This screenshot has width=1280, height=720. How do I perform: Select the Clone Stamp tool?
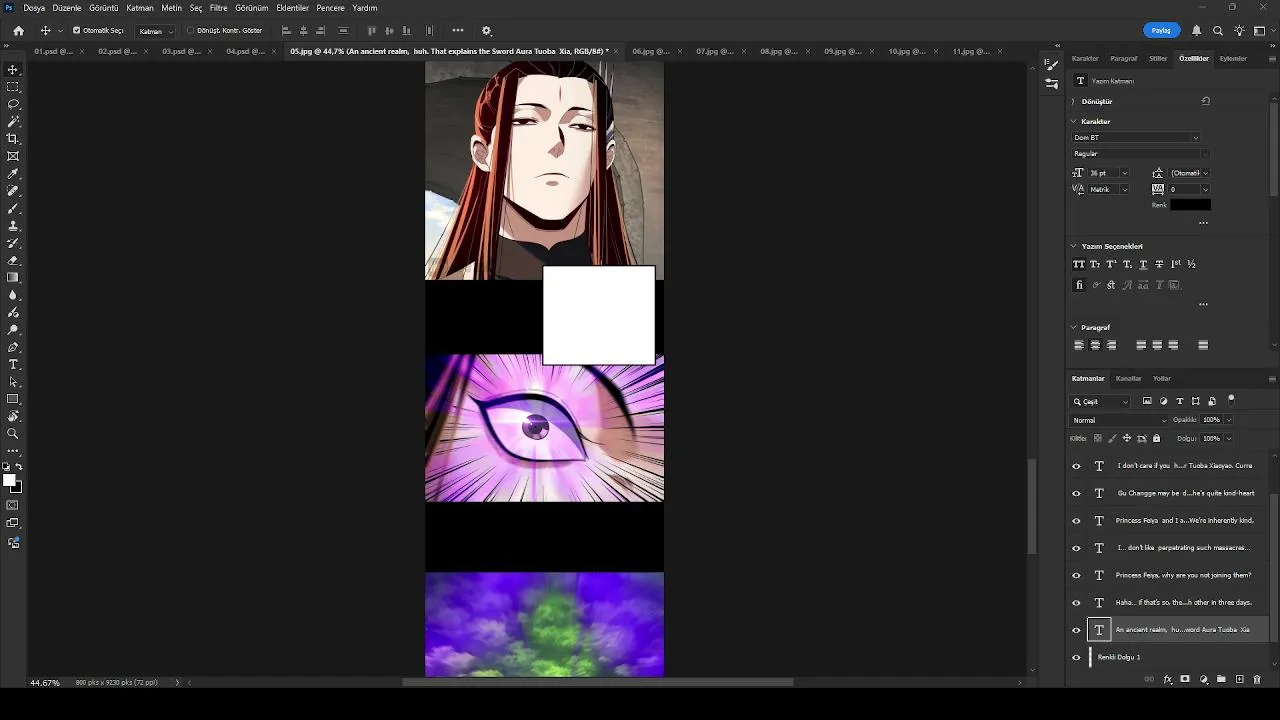[x=13, y=226]
